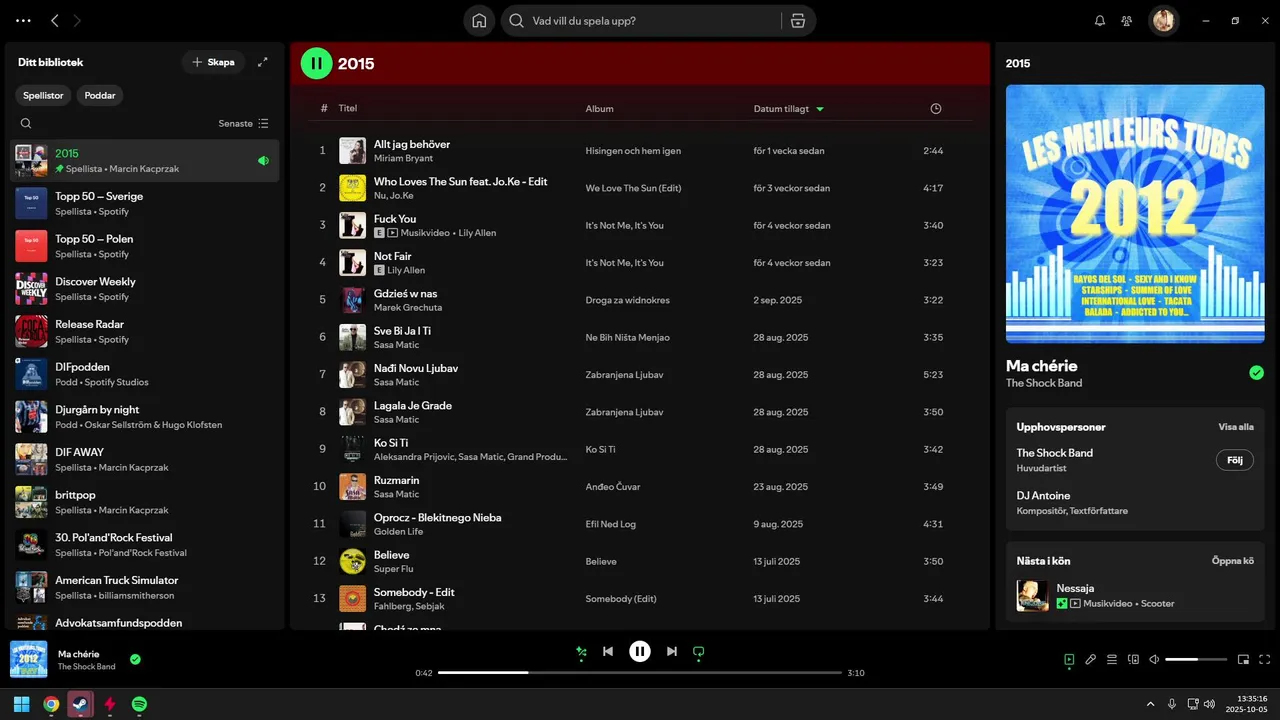The width and height of the screenshot is (1280, 720).
Task: Open album Hisingen och hem igen
Action: [633, 151]
